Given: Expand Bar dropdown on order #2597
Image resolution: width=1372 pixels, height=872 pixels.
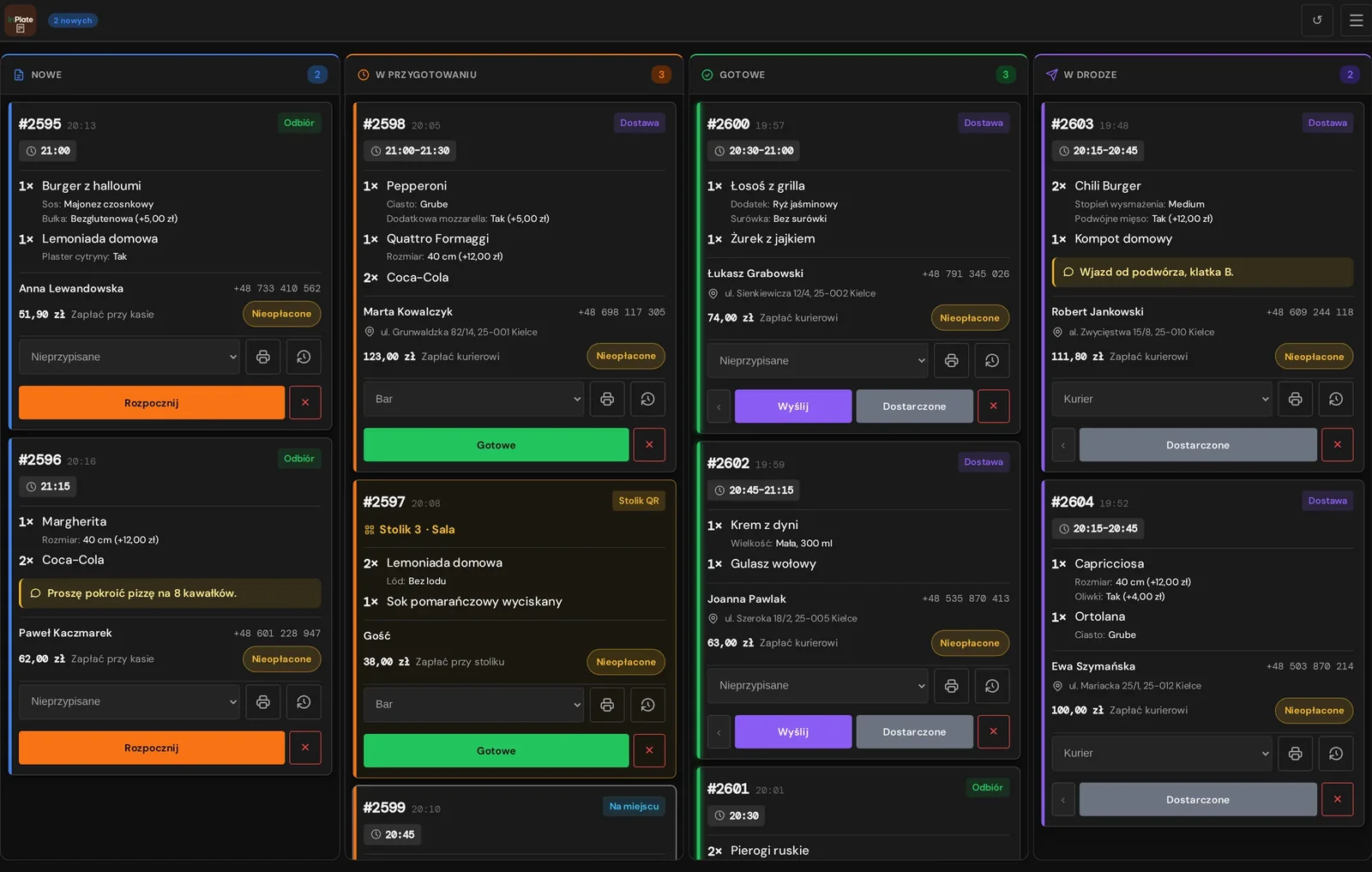Looking at the screenshot, I should coord(473,704).
